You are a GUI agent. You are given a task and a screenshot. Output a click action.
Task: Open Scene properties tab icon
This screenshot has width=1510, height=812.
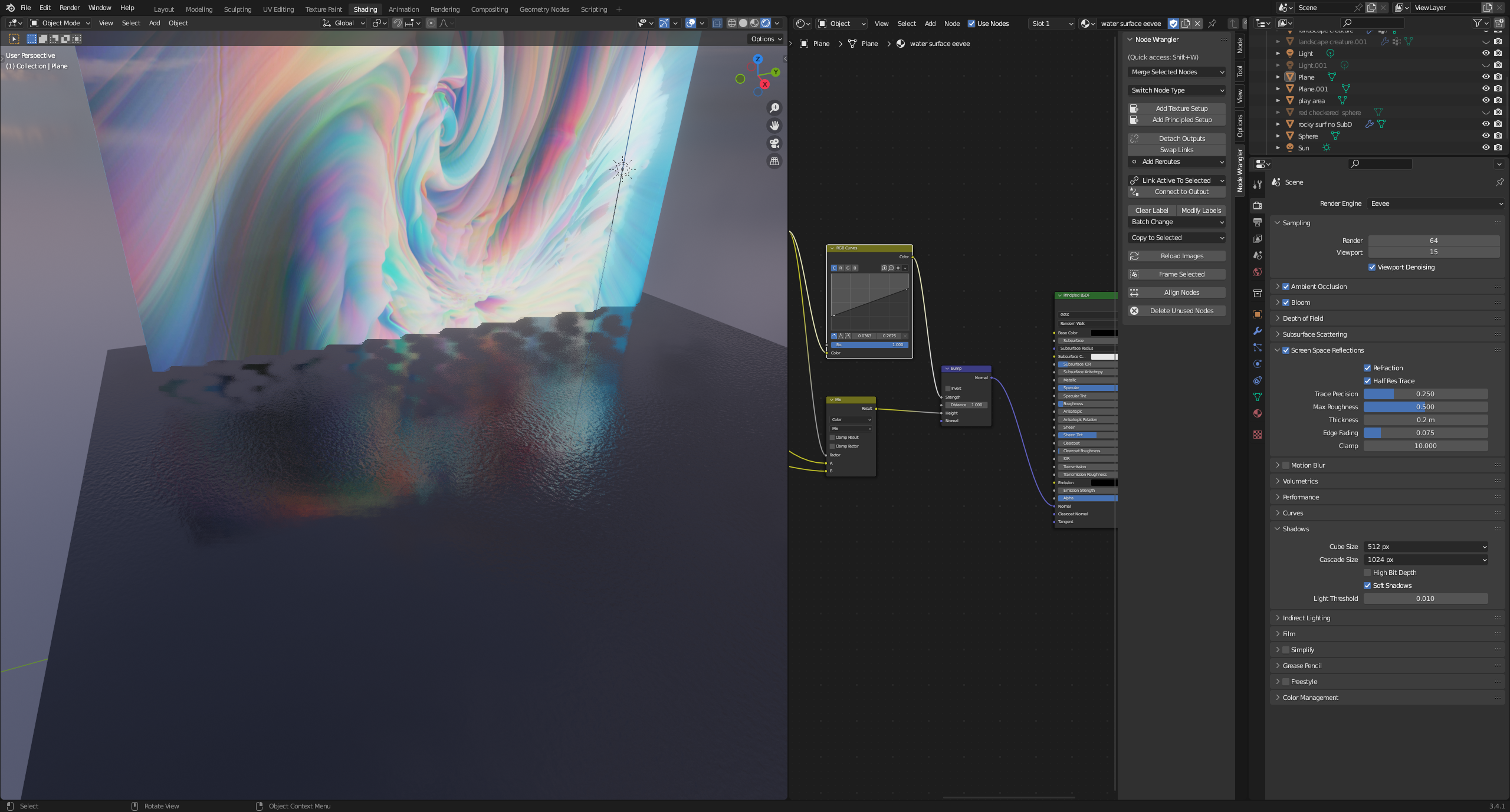click(x=1258, y=255)
